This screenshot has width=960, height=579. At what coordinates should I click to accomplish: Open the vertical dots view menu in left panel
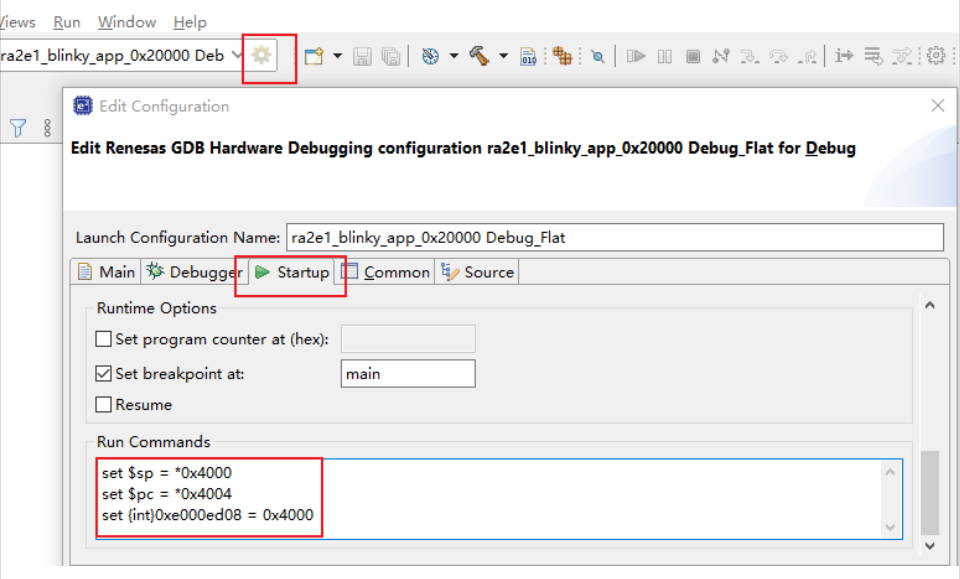tap(47, 128)
